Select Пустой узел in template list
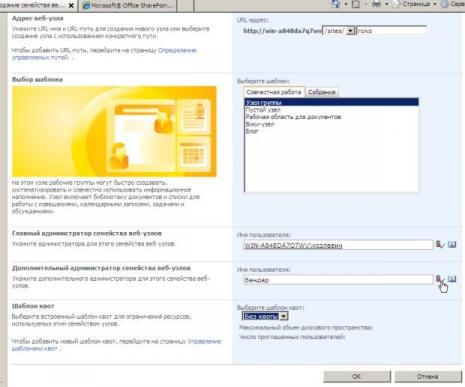The height and width of the screenshot is (387, 465). tap(332, 110)
